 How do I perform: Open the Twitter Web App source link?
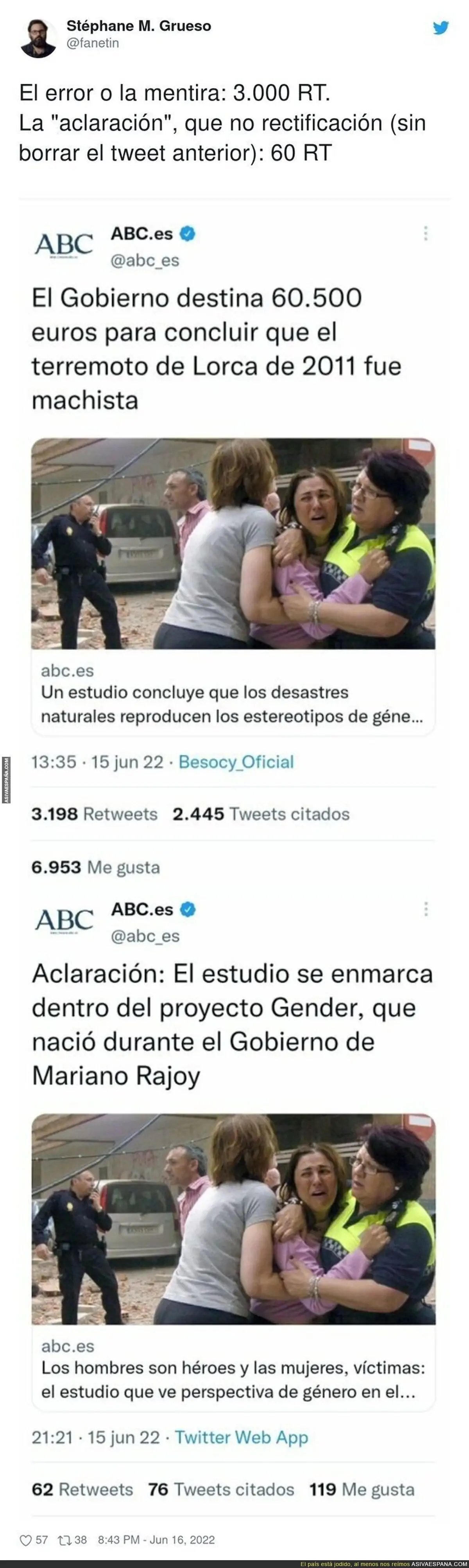pos(242,1438)
